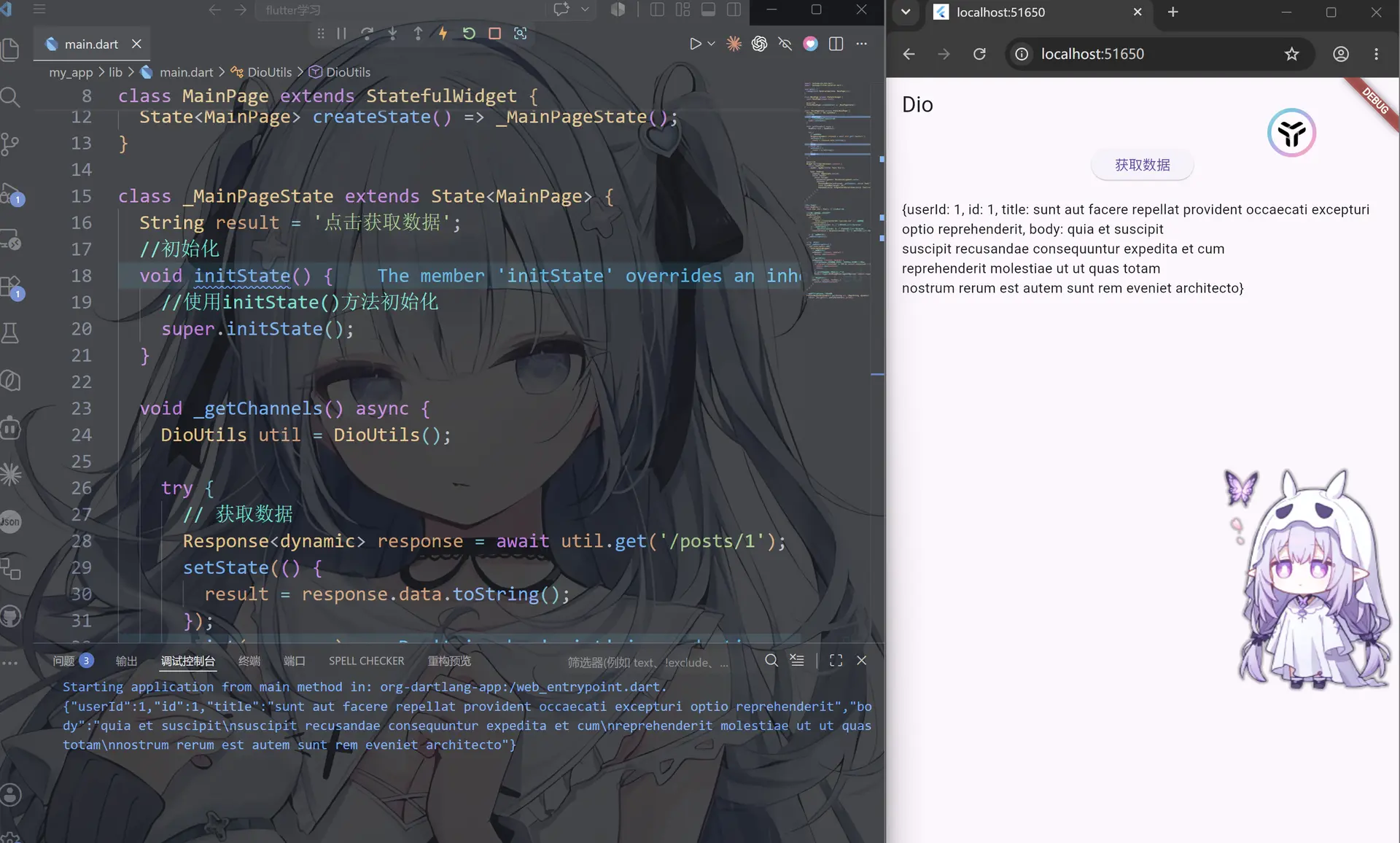Image resolution: width=1400 pixels, height=843 pixels.
Task: Click the my_app breadcrumb
Action: [71, 72]
